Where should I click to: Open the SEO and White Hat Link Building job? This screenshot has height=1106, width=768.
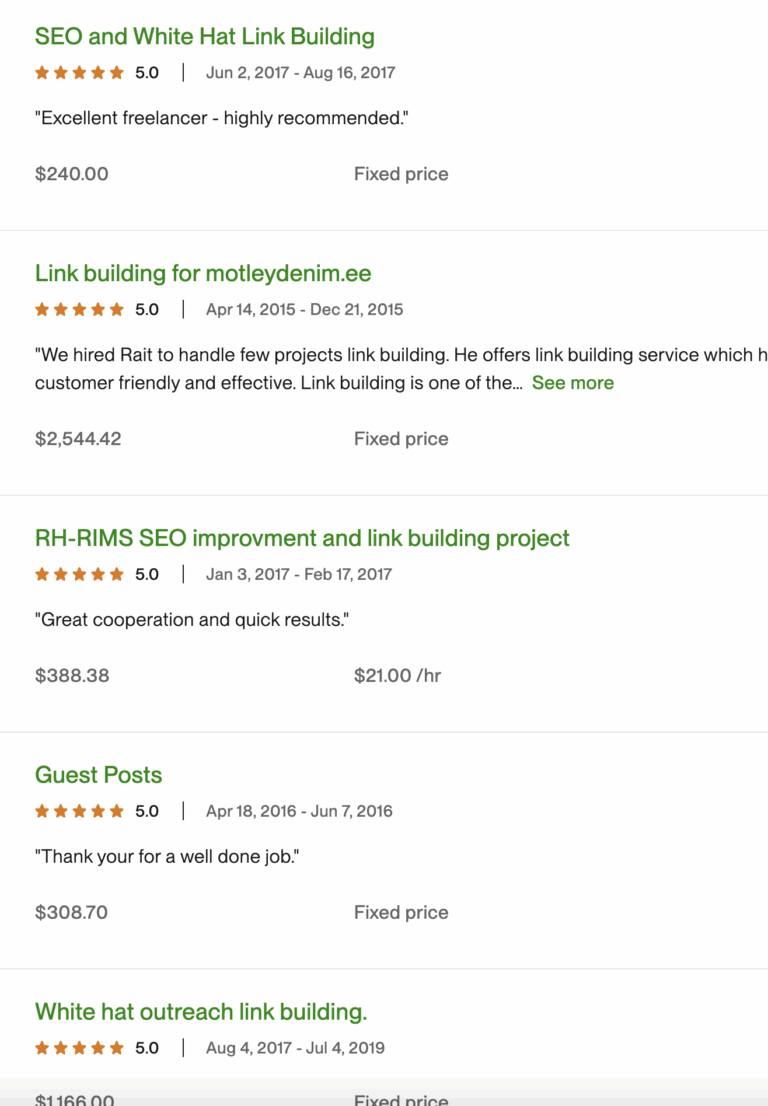[204, 37]
